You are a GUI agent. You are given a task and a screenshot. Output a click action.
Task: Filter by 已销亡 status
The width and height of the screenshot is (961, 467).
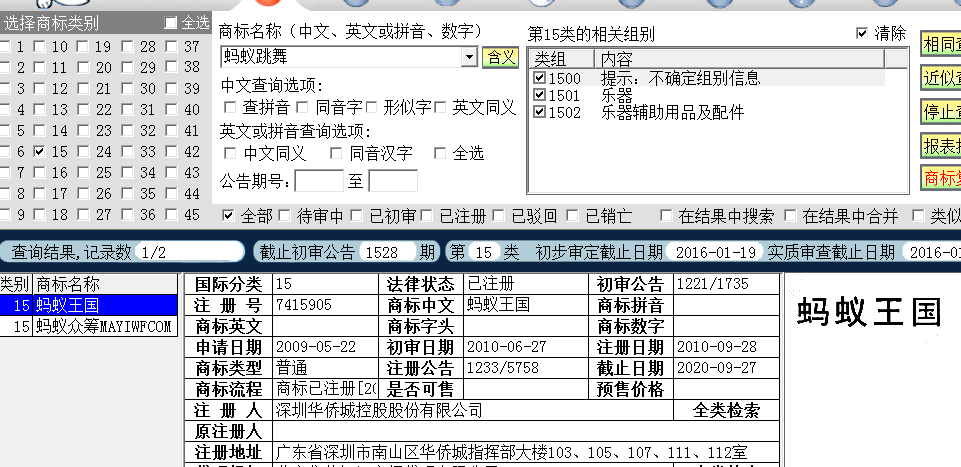[x=572, y=216]
